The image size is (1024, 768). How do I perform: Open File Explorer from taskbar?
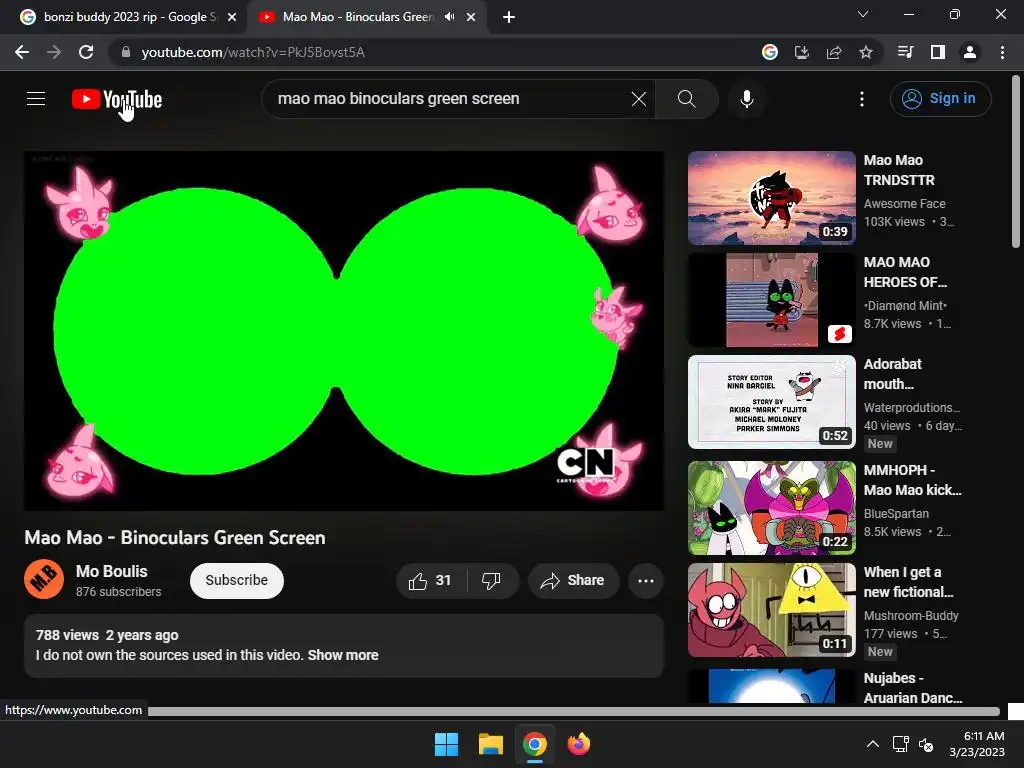coord(490,744)
